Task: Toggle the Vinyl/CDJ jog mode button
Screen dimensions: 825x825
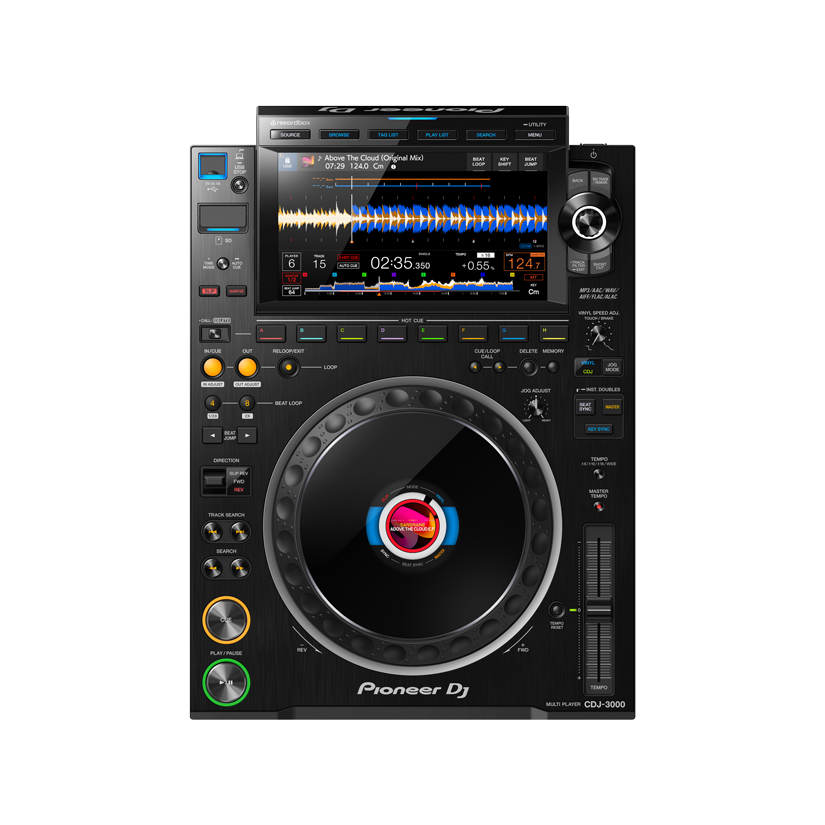Action: point(588,367)
